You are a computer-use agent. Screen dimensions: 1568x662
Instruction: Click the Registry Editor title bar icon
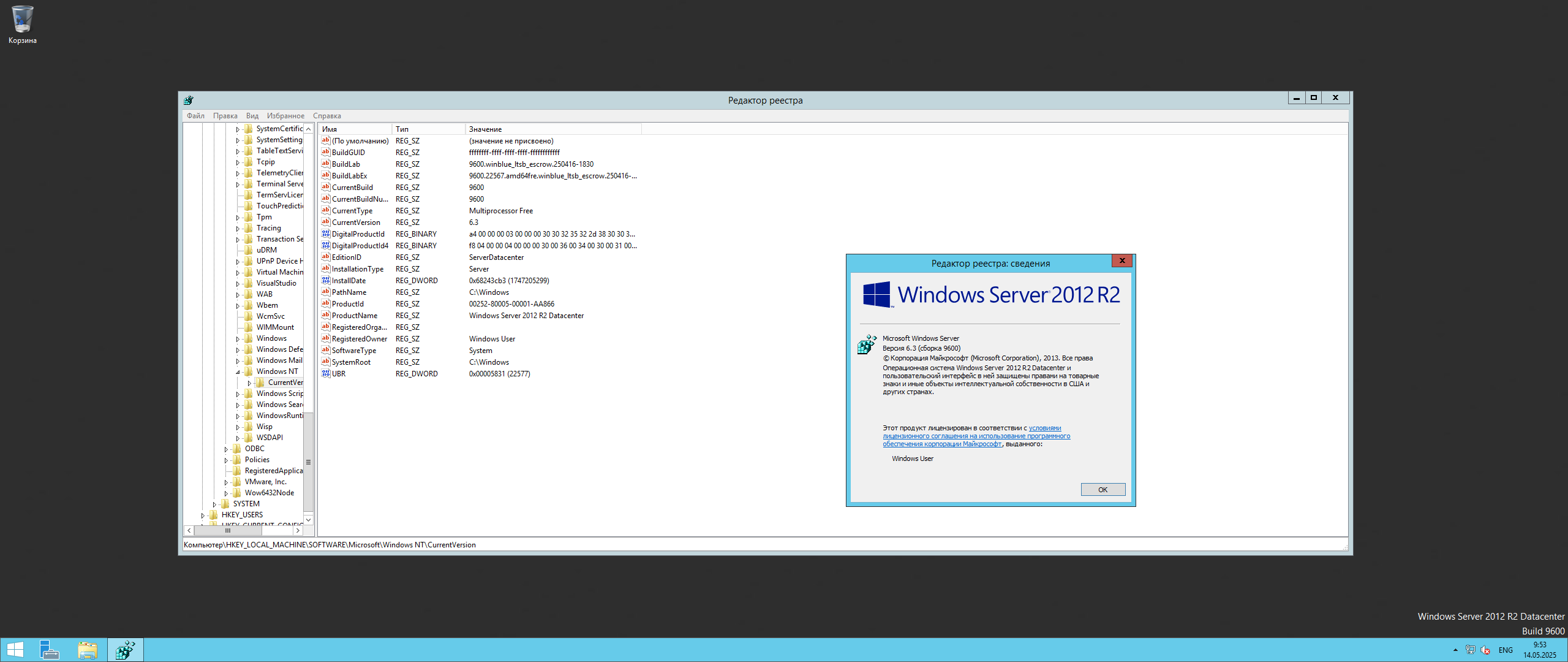188,100
